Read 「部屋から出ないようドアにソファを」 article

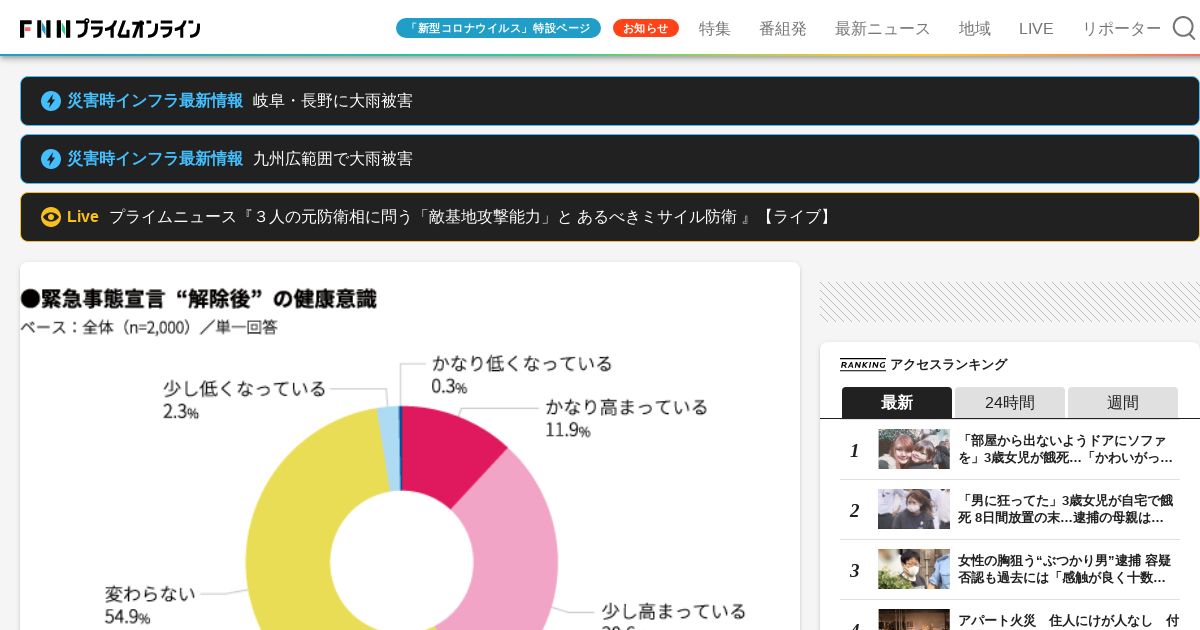pos(1067,449)
